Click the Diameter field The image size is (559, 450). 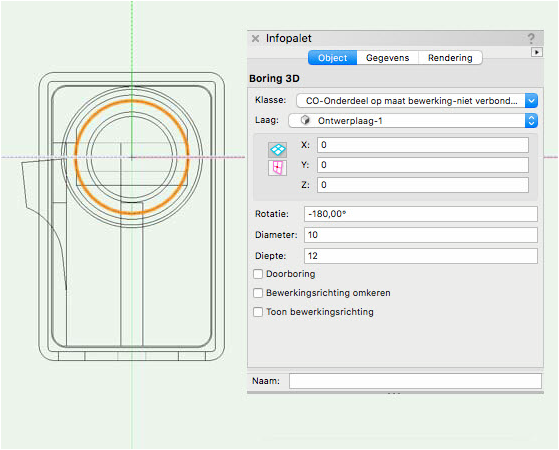tap(421, 235)
